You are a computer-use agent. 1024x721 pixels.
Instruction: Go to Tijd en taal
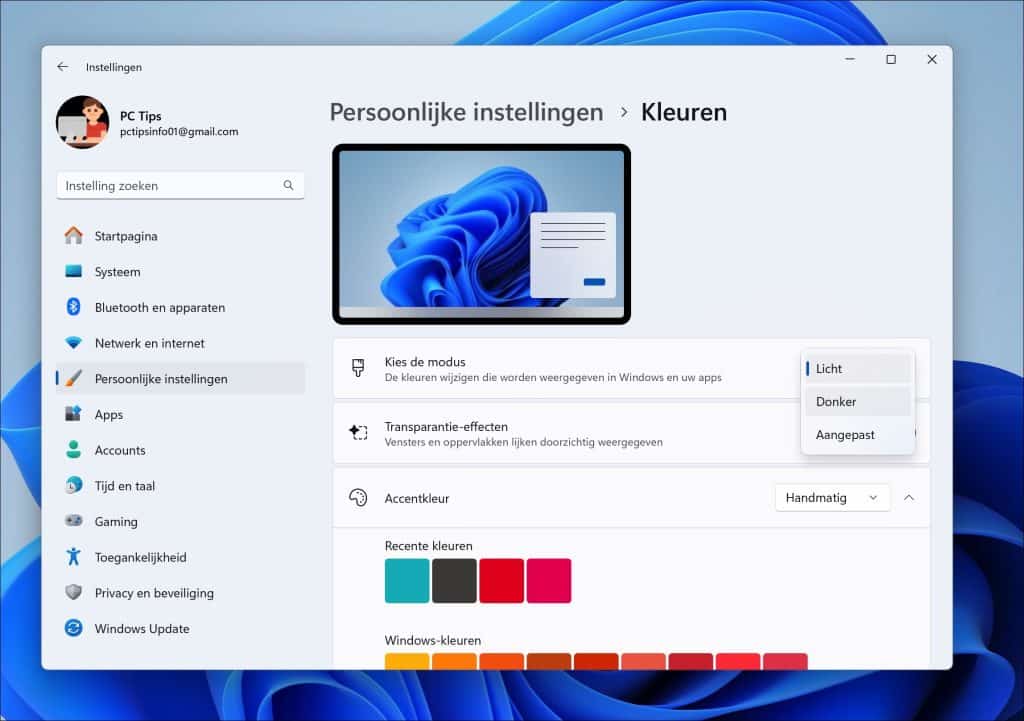[180, 485]
